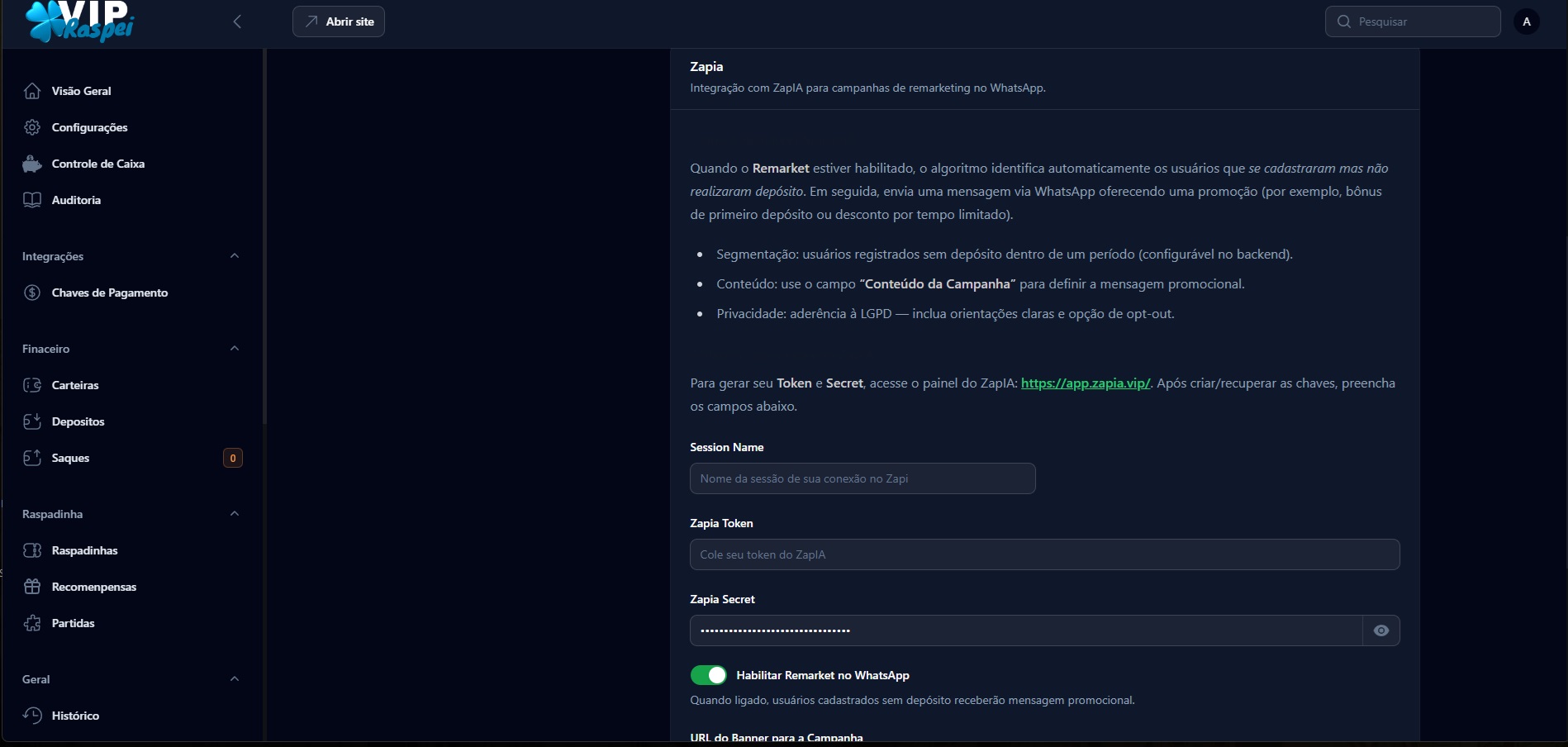Click the Zapia Token label
This screenshot has height=747, width=1568.
coord(721,523)
